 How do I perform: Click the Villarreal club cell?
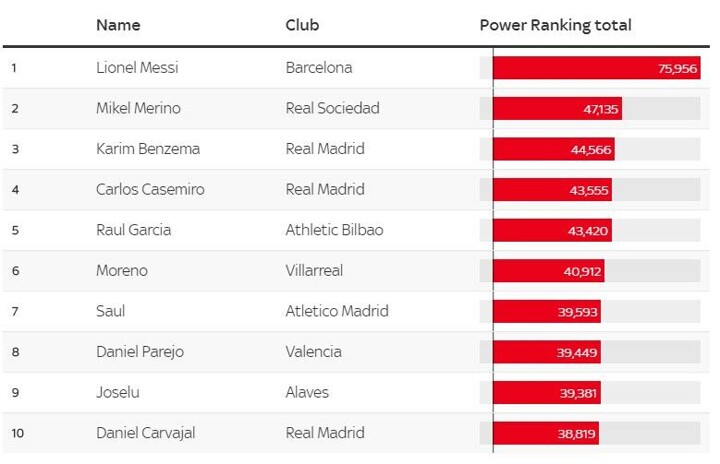tap(316, 271)
